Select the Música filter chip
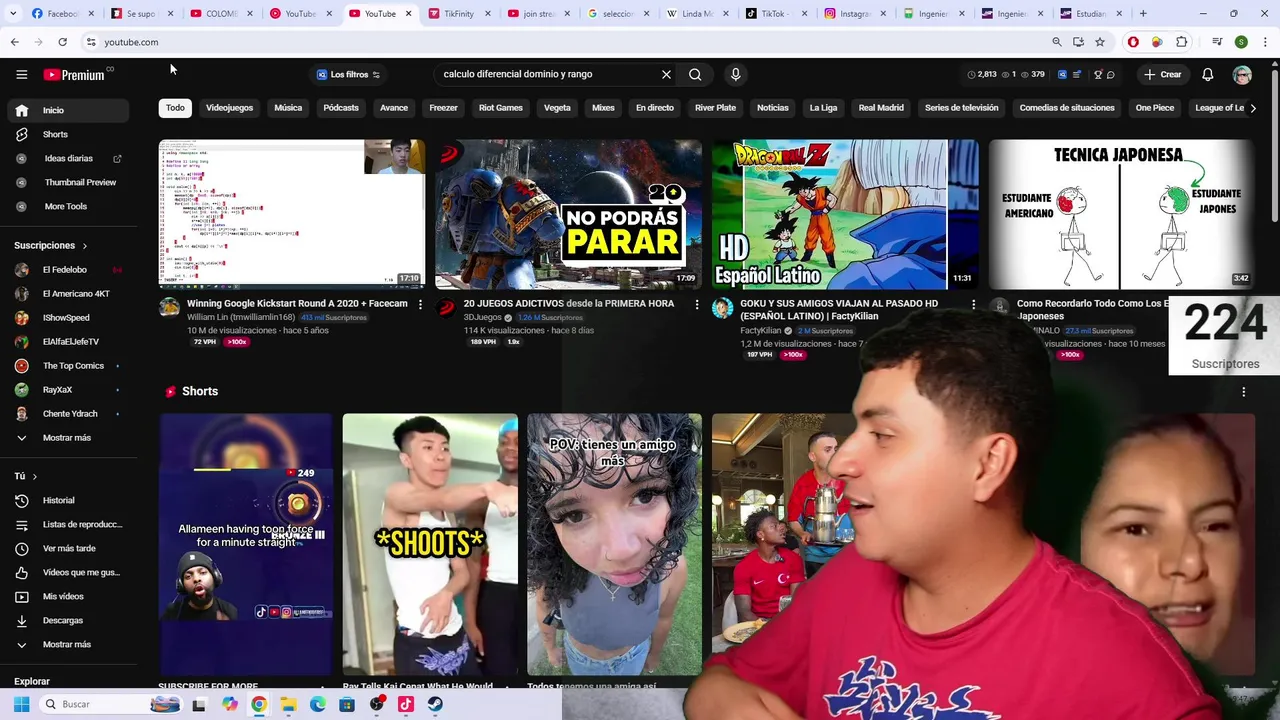This screenshot has width=1280, height=720. [288, 108]
